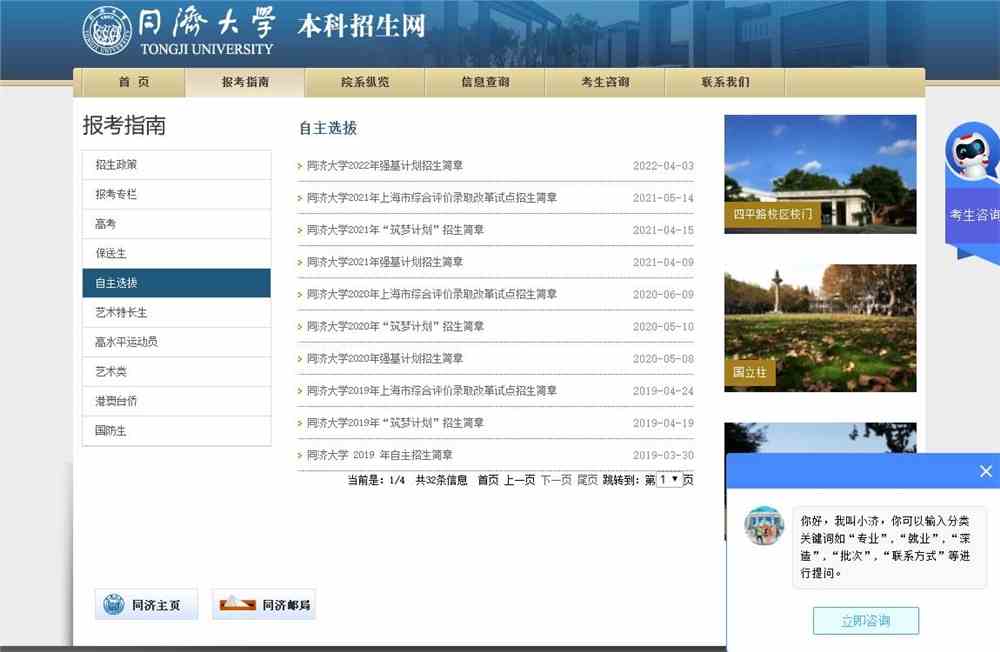Select 艺术类 in the sidebar
Screen dimensions: 1000x652
coord(177,371)
